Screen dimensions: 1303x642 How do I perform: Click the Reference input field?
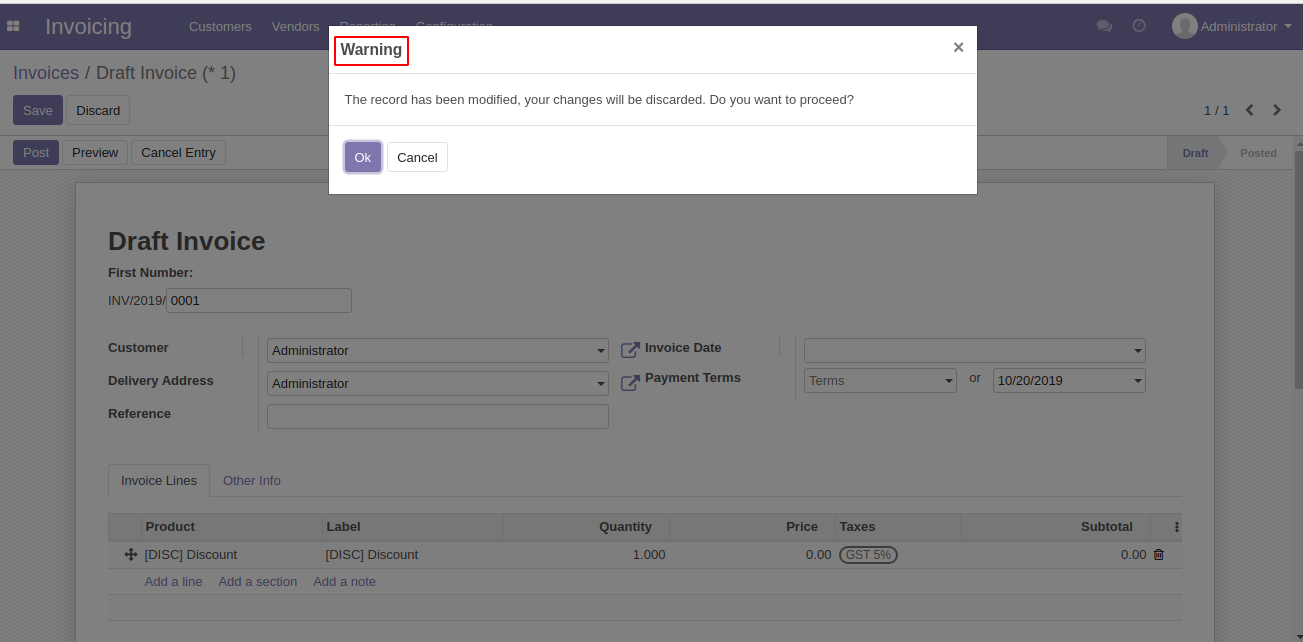(438, 416)
